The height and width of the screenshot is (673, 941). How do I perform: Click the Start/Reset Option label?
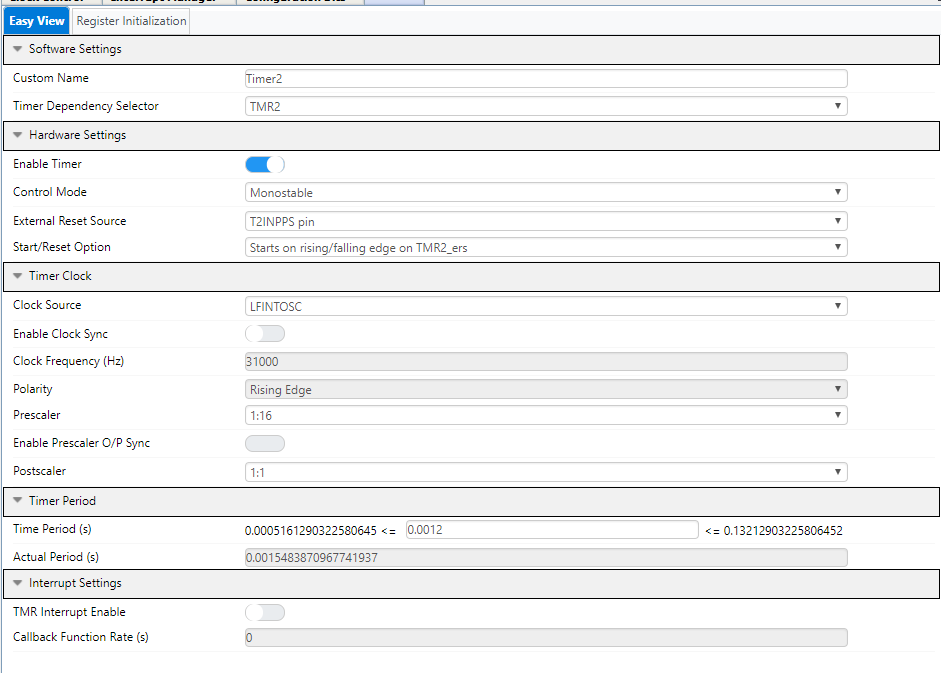click(x=62, y=247)
